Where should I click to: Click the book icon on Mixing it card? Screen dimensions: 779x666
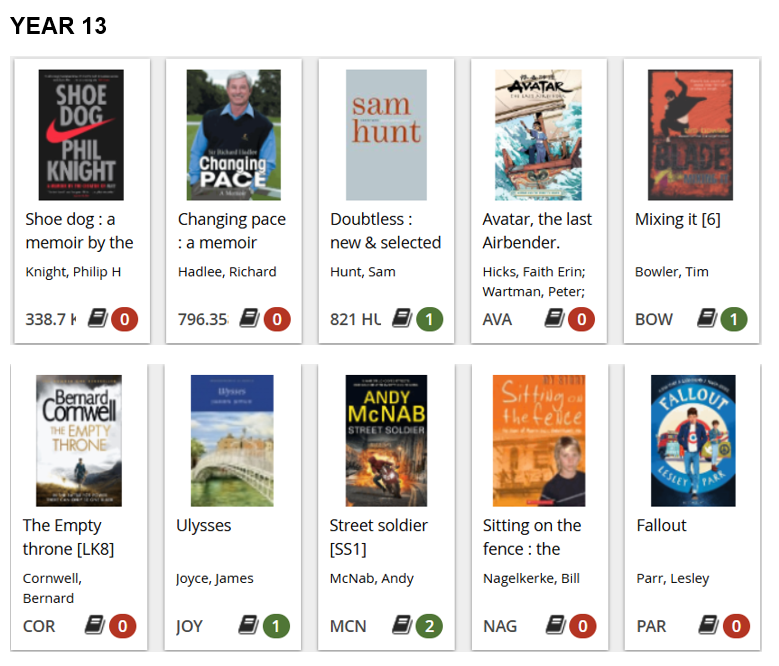pyautogui.click(x=707, y=318)
